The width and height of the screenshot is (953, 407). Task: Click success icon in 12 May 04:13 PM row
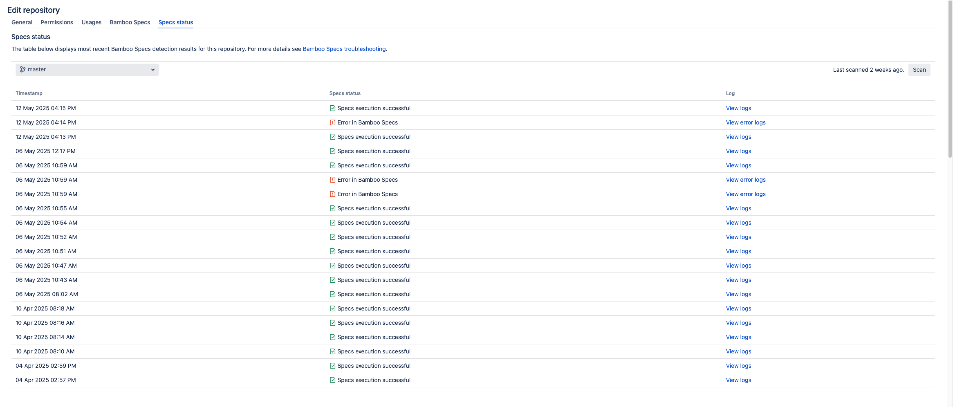coord(332,137)
